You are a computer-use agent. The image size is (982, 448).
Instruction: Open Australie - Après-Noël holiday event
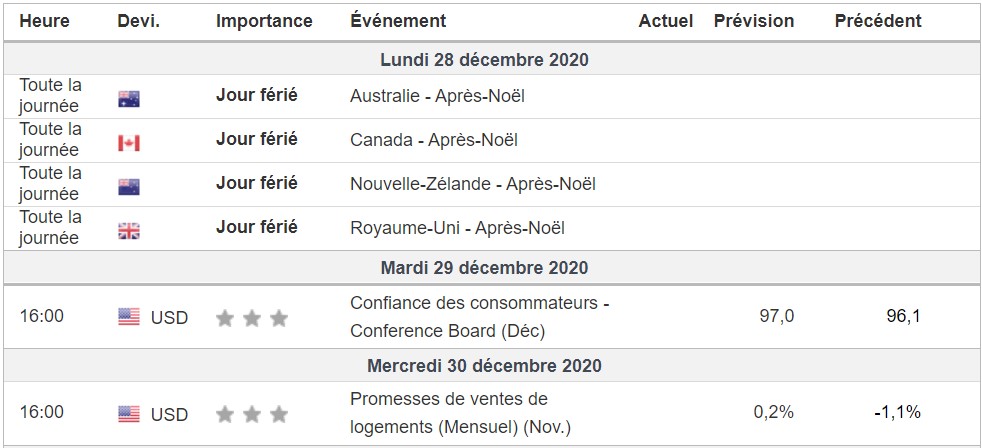pyautogui.click(x=437, y=97)
